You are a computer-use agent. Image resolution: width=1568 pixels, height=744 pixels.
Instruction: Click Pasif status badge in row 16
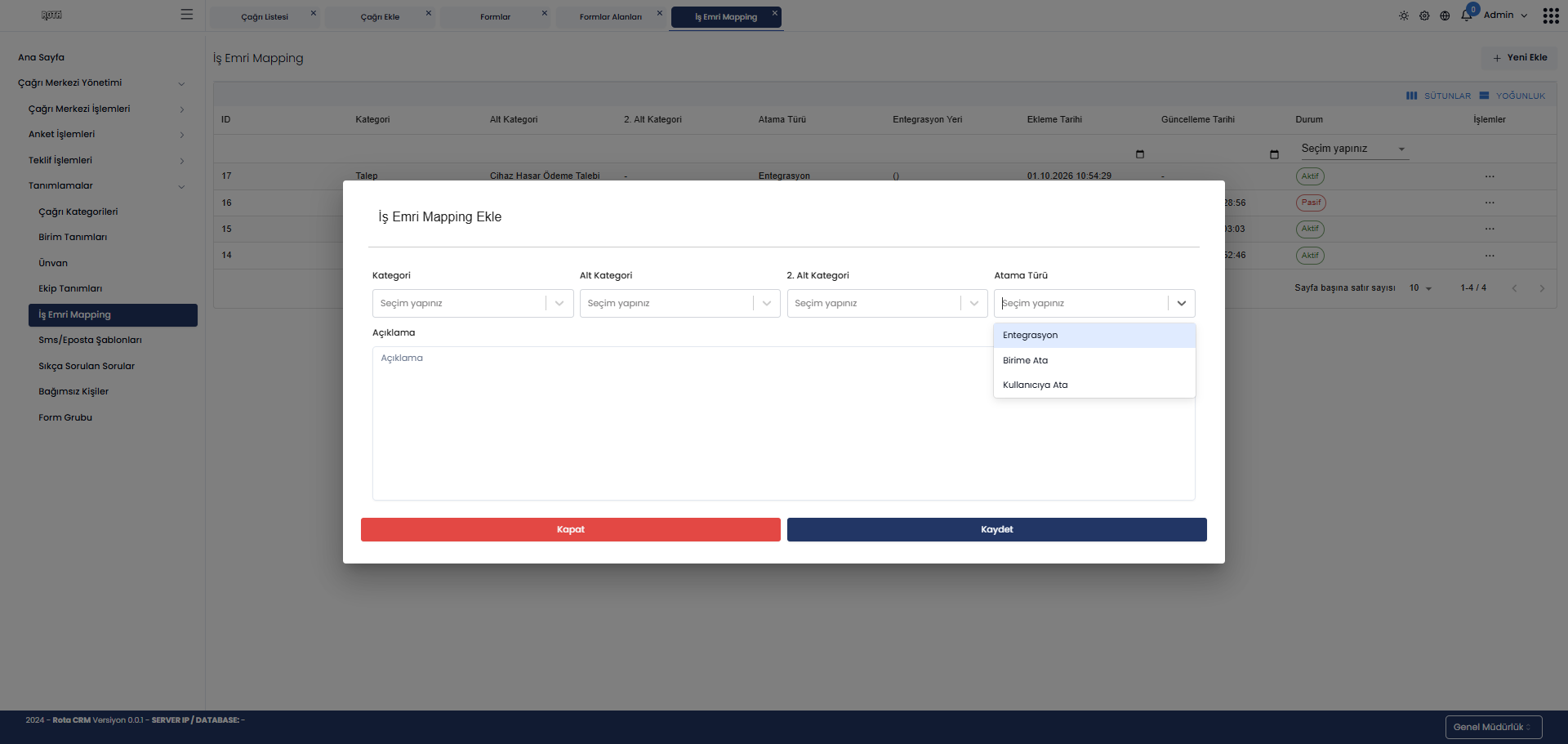(1311, 203)
